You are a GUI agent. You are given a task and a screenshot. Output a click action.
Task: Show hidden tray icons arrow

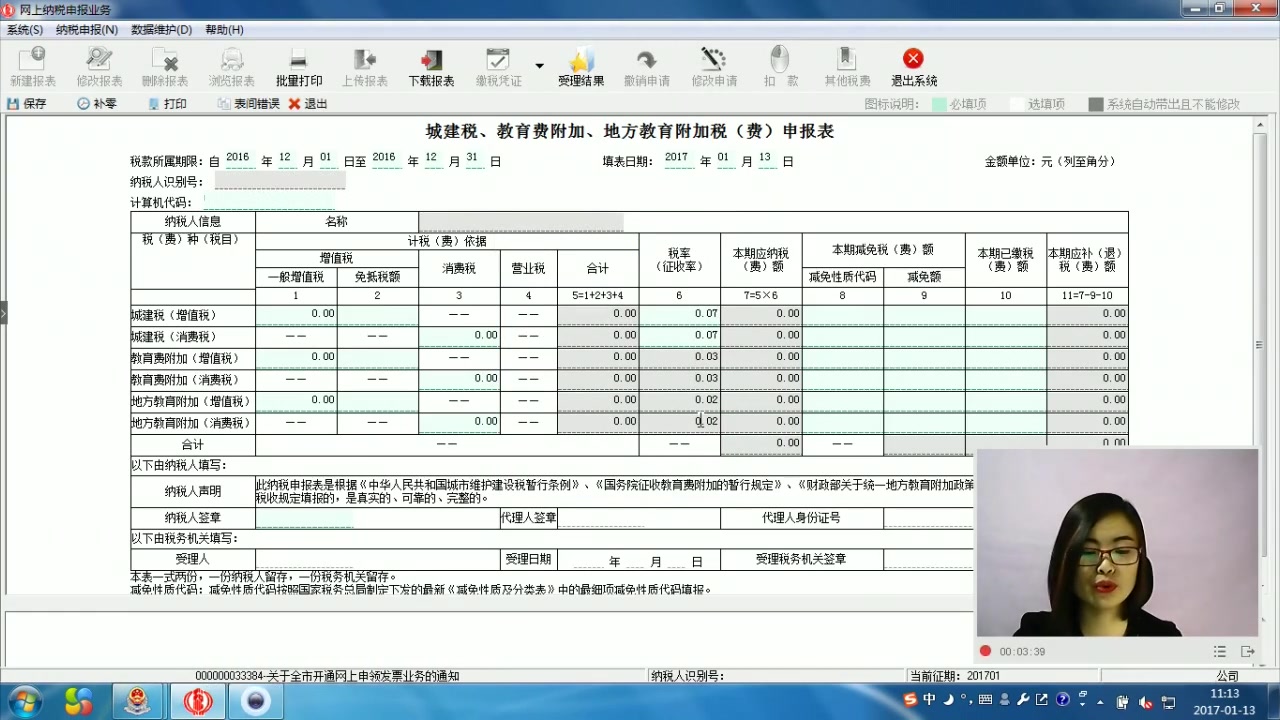1098,701
